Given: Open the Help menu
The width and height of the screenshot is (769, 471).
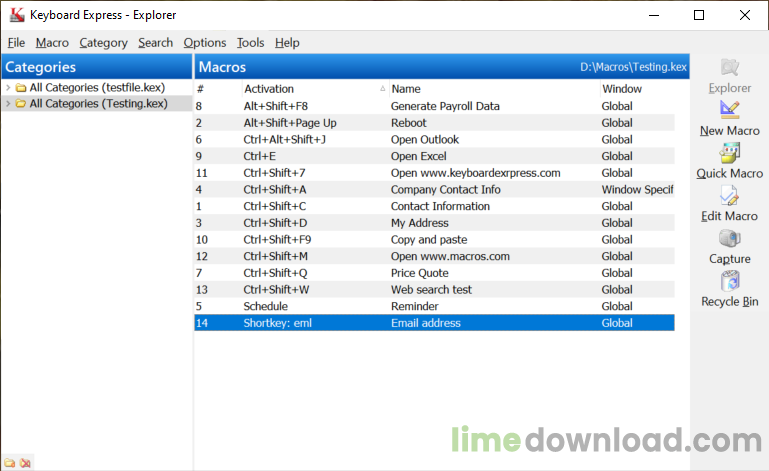Looking at the screenshot, I should 287,43.
